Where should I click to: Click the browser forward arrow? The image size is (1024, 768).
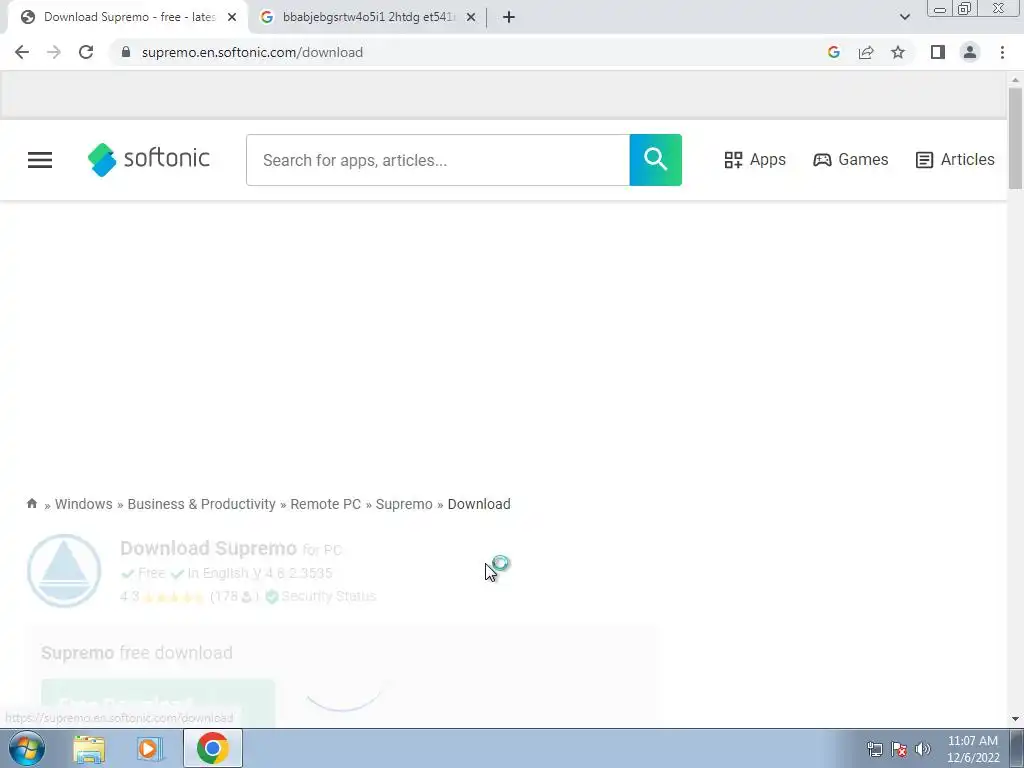54,52
